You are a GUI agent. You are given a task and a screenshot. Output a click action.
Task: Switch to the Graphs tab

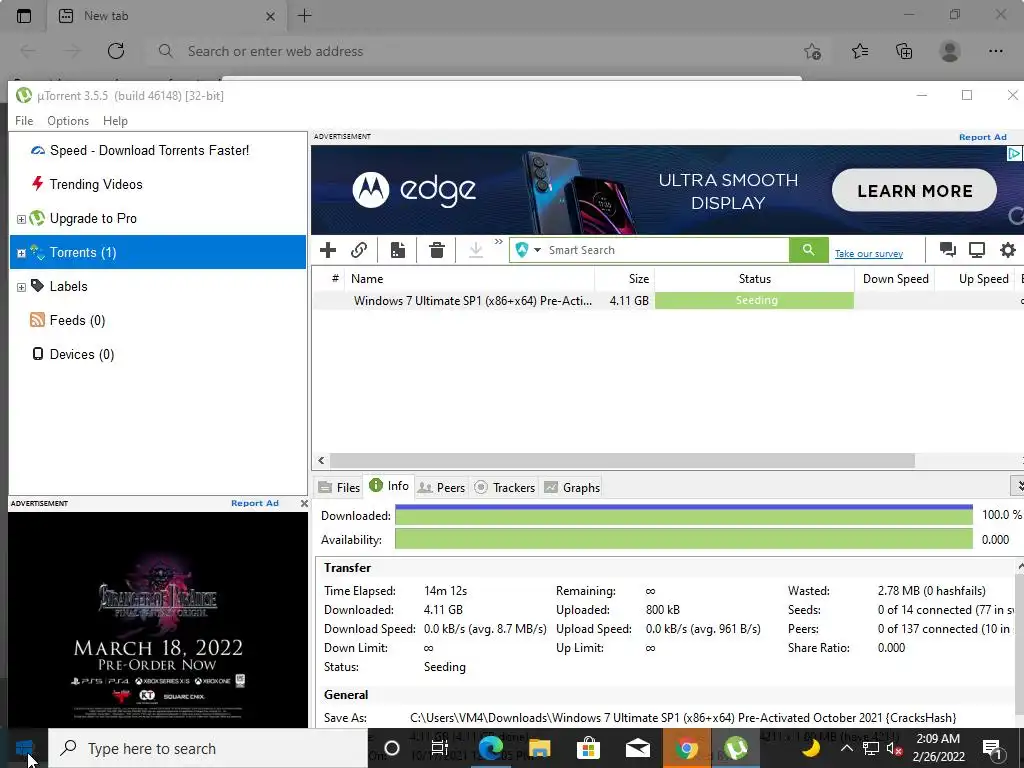[573, 488]
